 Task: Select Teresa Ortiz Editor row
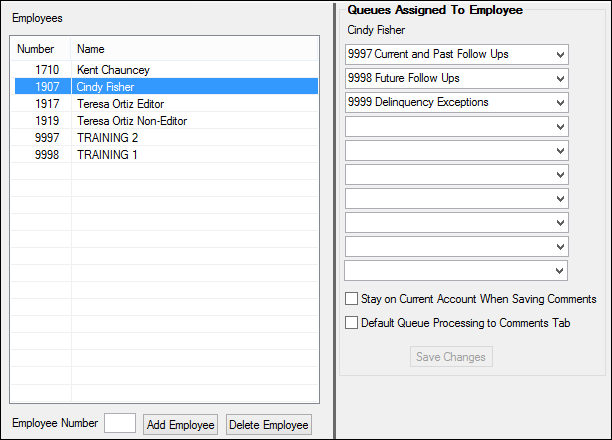[120, 104]
